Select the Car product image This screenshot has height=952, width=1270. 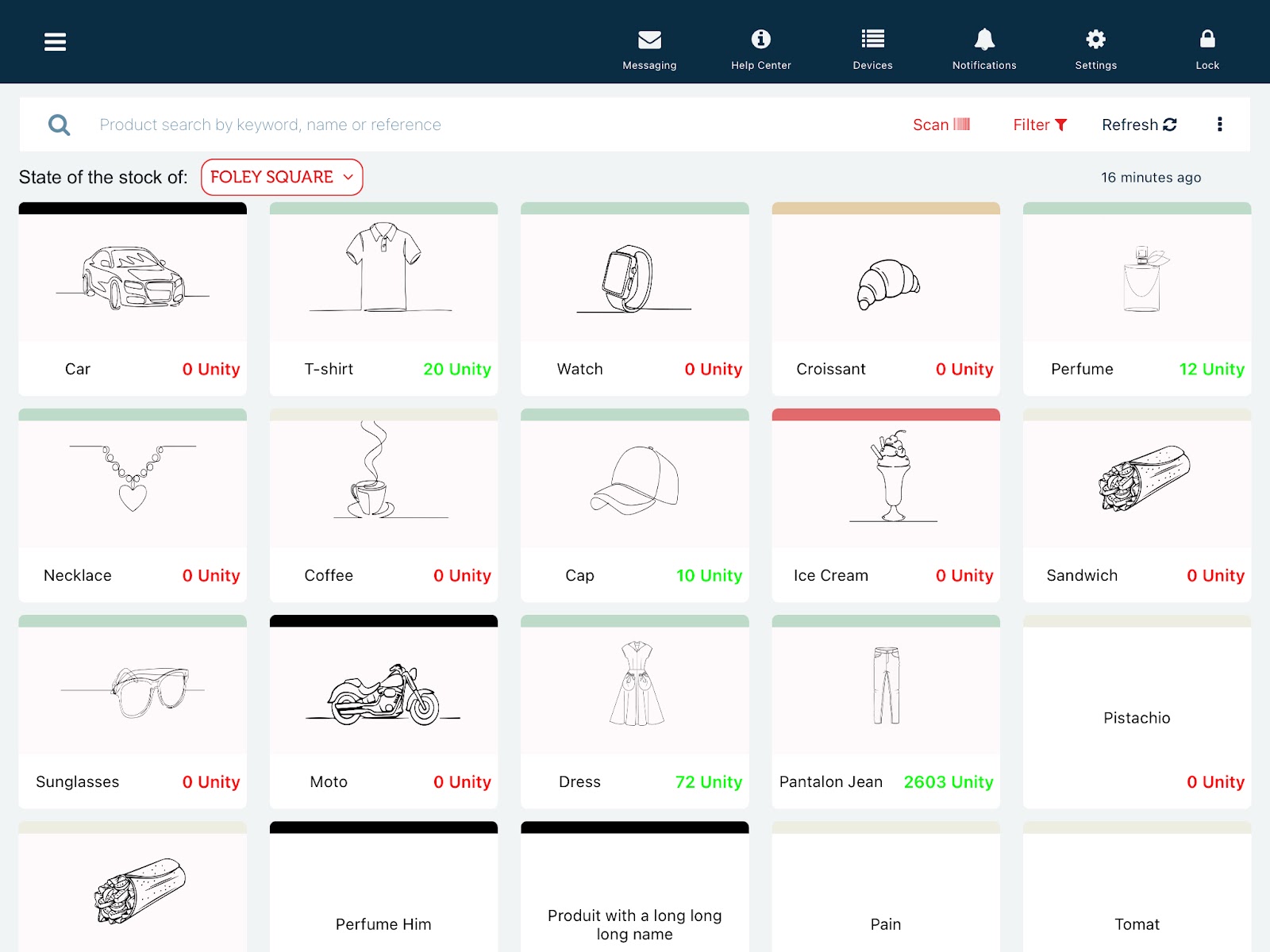(133, 278)
